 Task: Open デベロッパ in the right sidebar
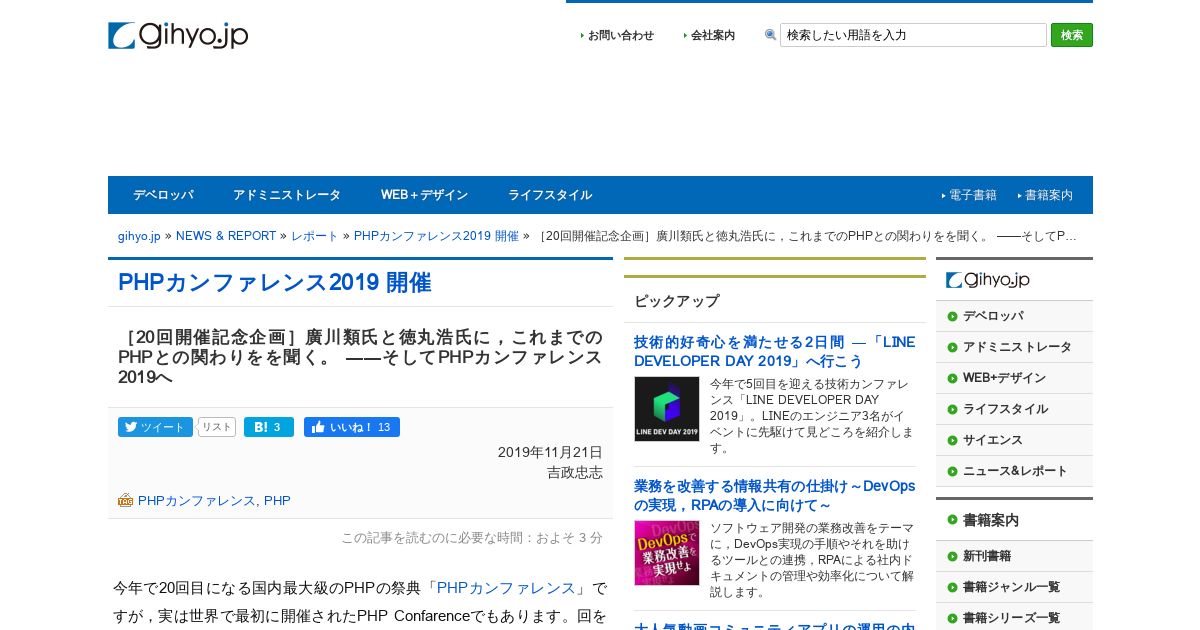click(993, 316)
